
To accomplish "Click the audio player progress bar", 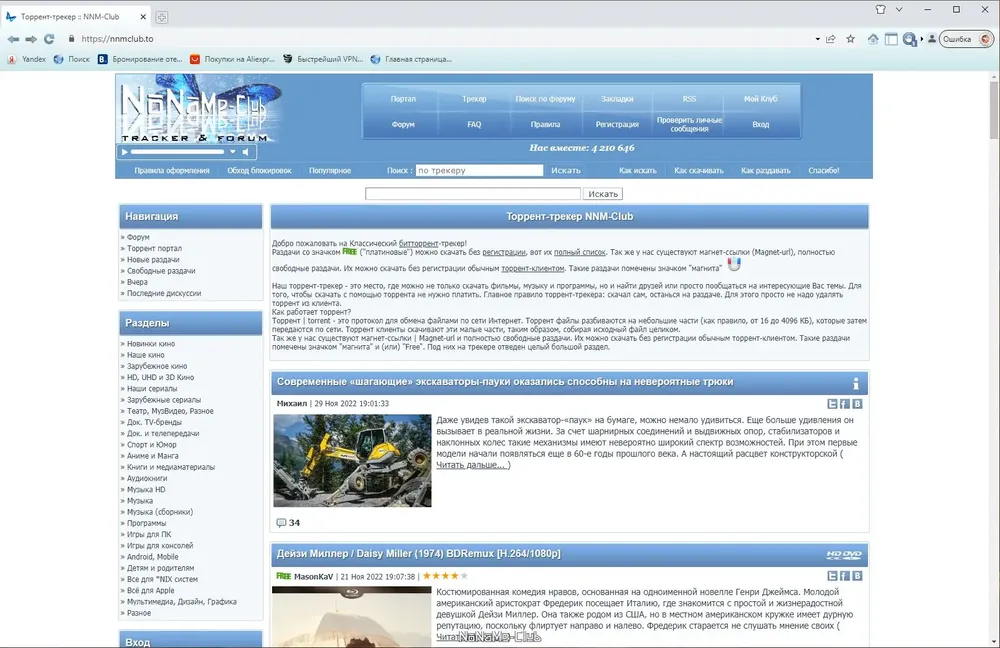I will [178, 152].
